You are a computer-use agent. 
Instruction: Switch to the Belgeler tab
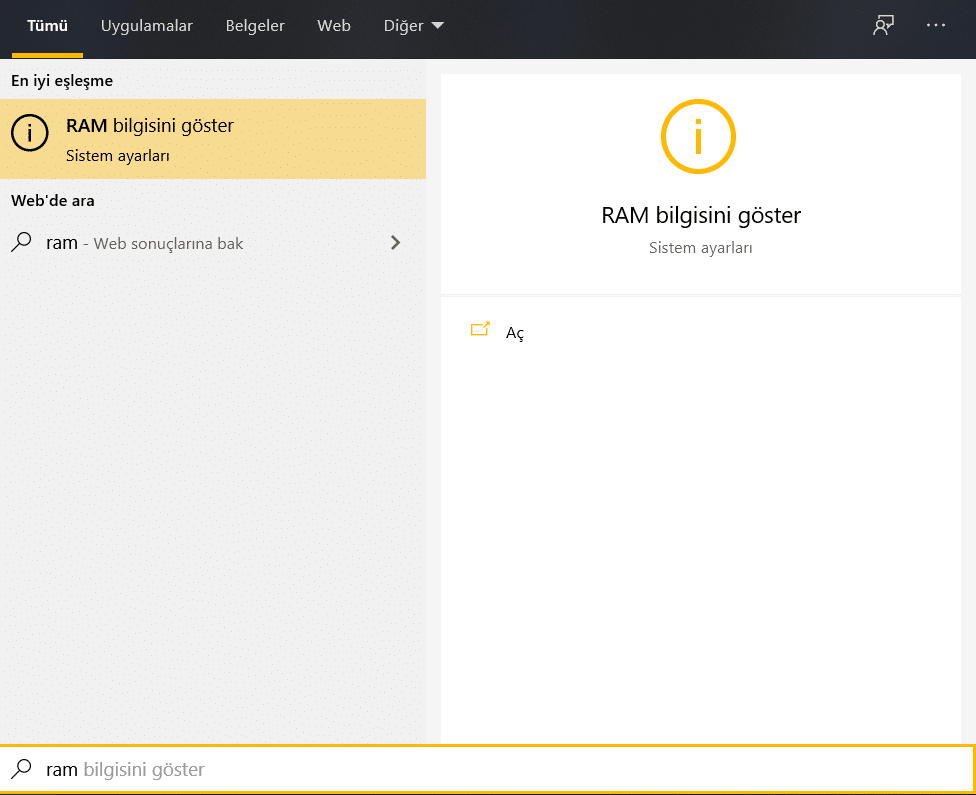tap(255, 25)
